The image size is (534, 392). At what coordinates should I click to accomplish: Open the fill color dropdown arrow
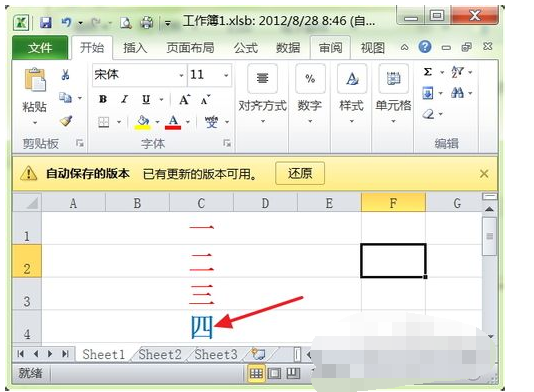pos(157,122)
